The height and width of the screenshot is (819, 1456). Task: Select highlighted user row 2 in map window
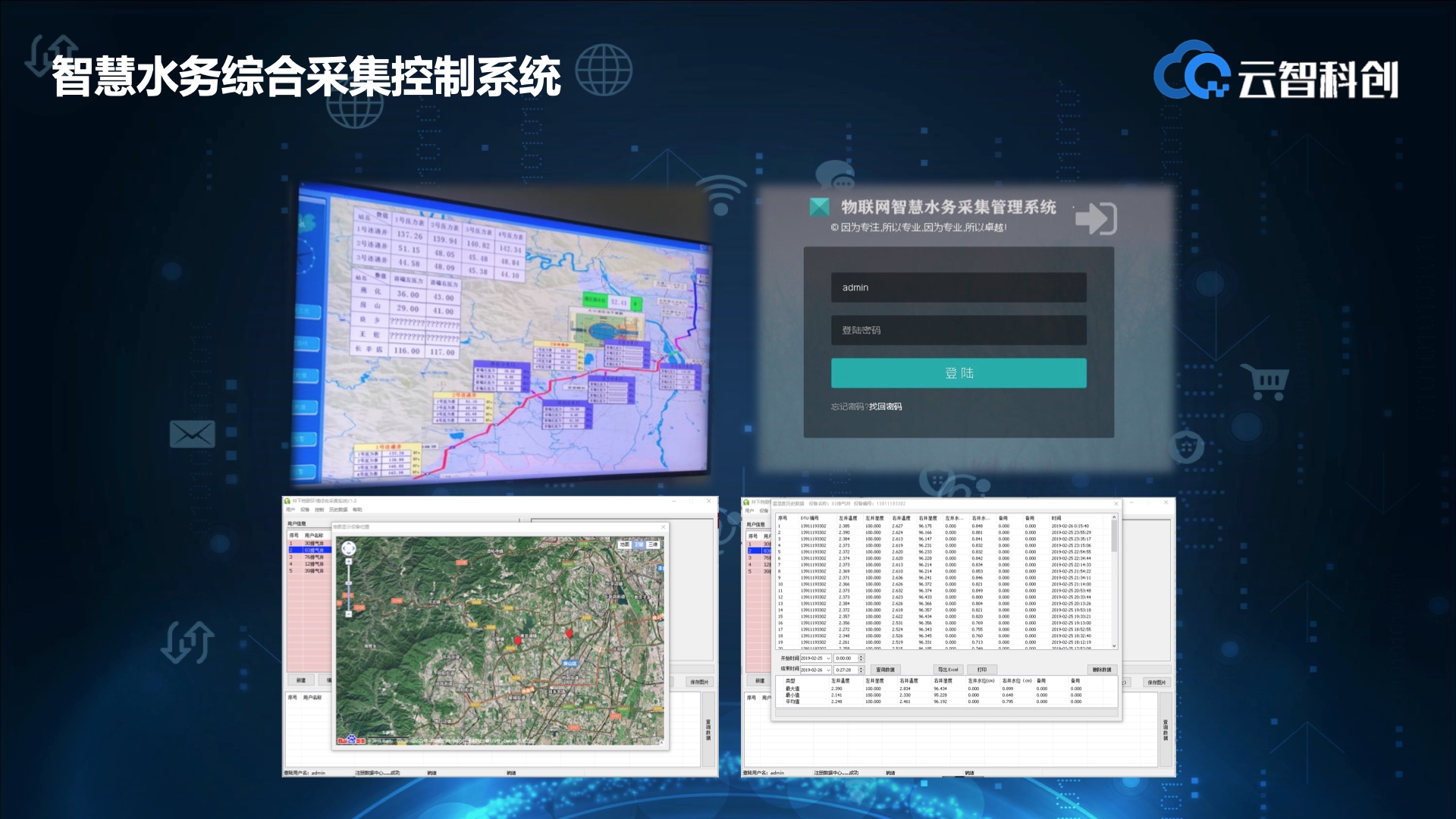point(309,550)
